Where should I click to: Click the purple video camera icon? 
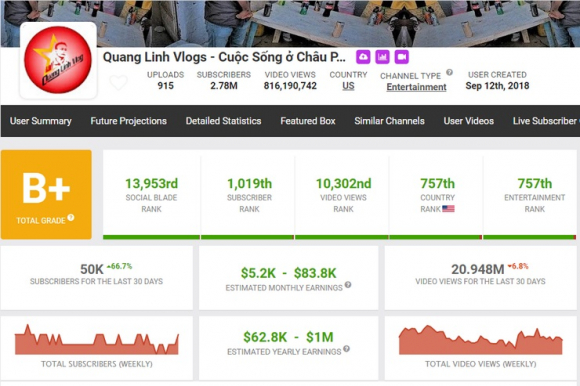pos(402,57)
